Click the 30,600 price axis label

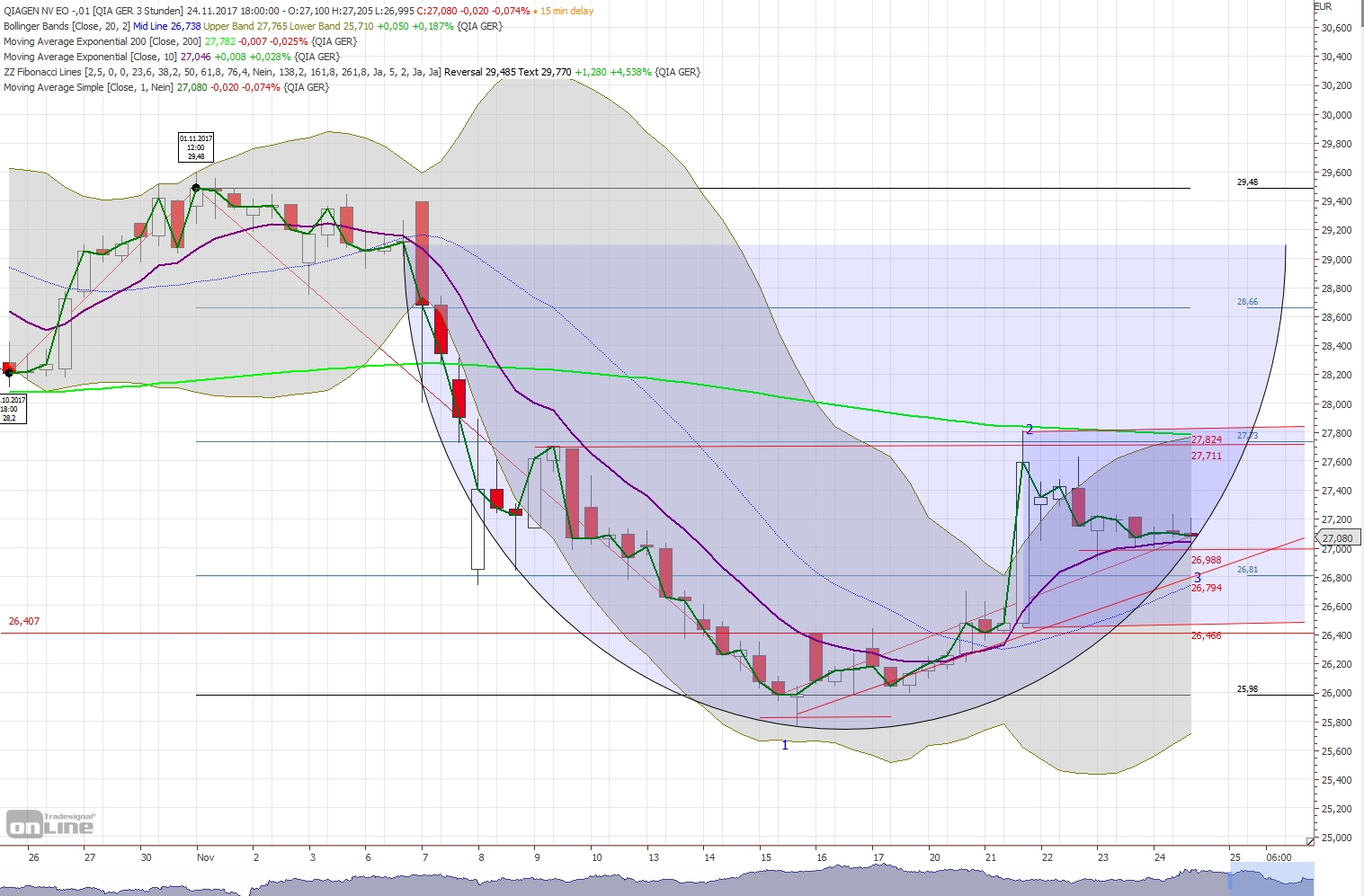(x=1337, y=28)
